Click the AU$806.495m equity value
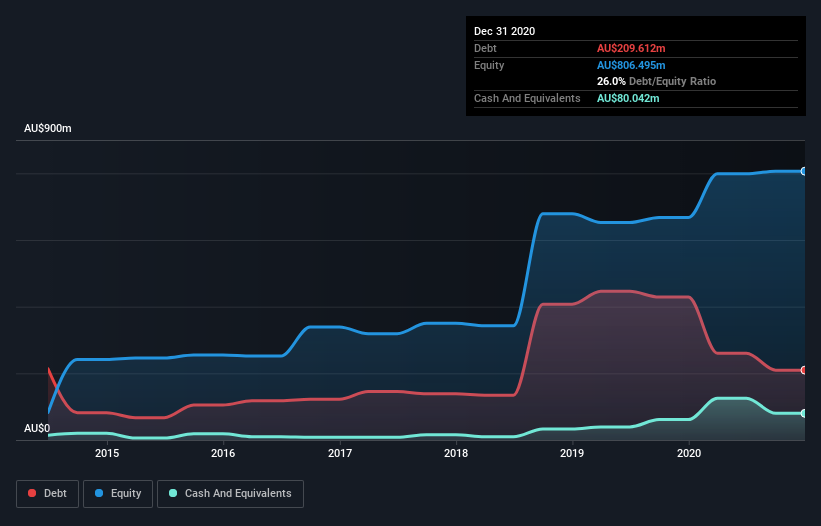This screenshot has height=526, width=821. [631, 65]
